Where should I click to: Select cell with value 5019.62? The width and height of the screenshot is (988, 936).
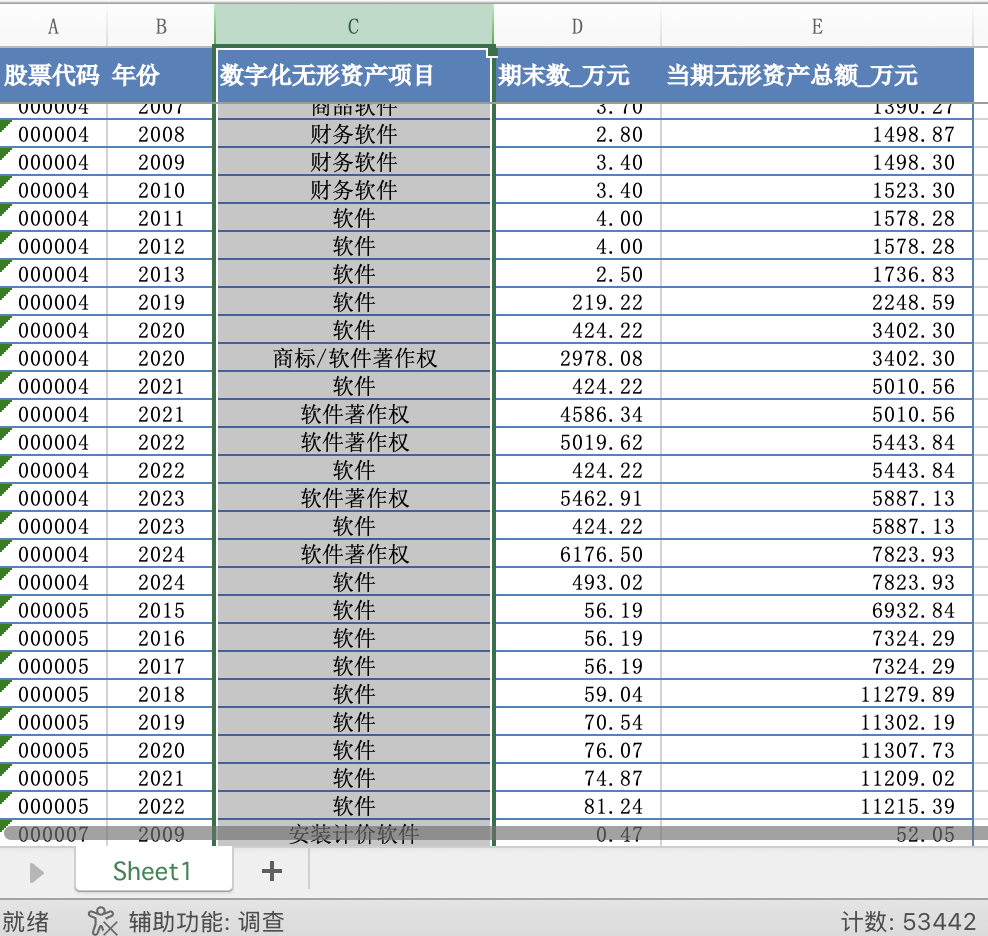pyautogui.click(x=577, y=442)
